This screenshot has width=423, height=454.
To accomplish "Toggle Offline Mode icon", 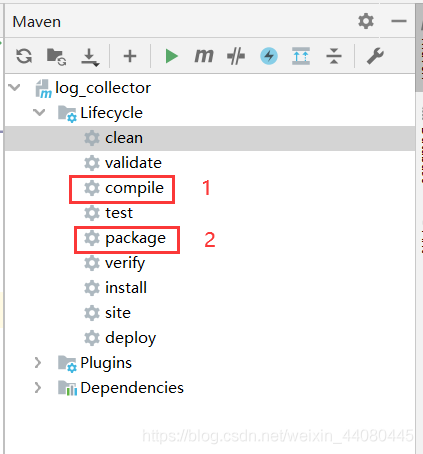I will pyautogui.click(x=236, y=56).
